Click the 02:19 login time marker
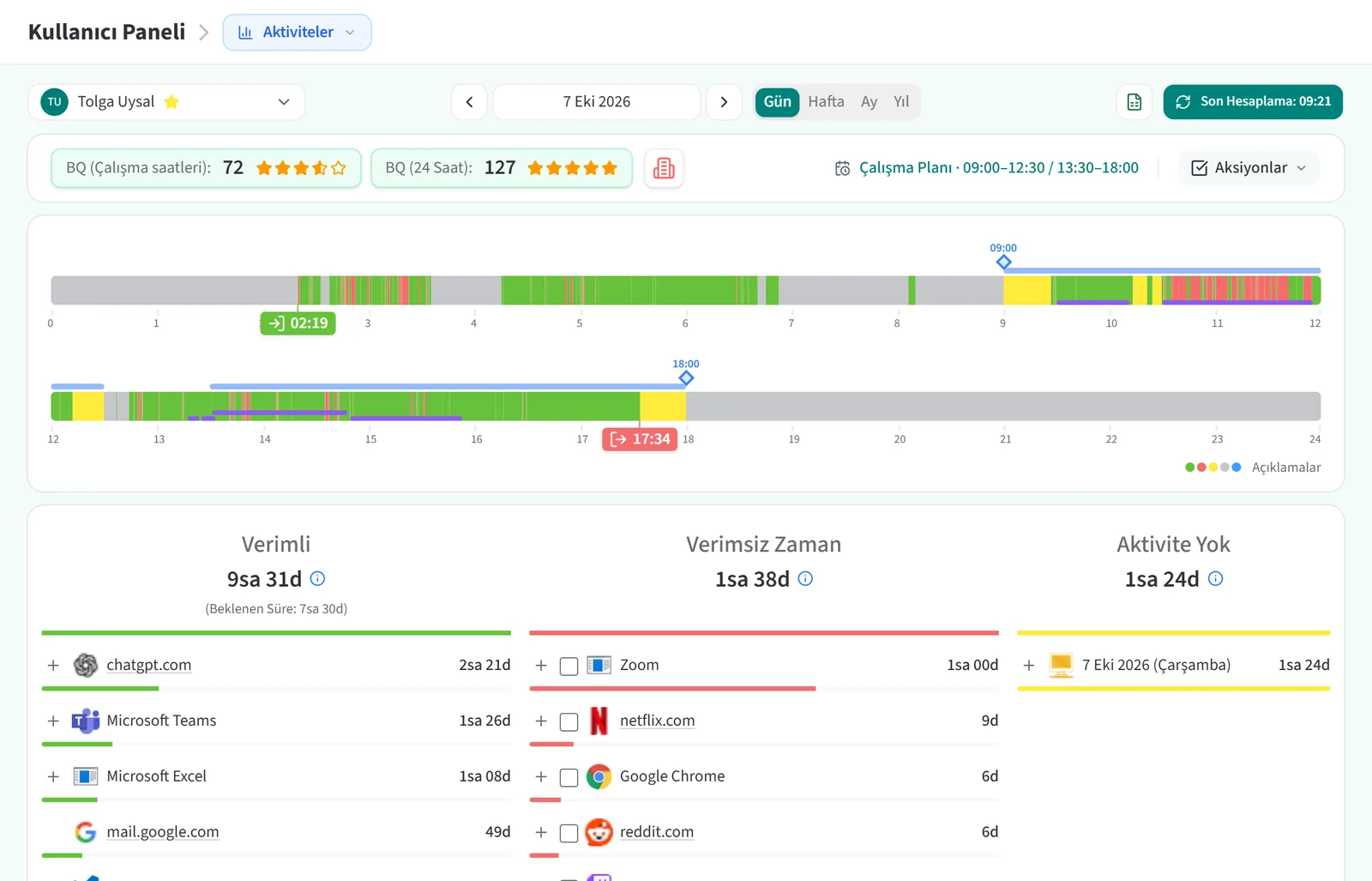Screen dimensions: 1372x881 (x=298, y=323)
